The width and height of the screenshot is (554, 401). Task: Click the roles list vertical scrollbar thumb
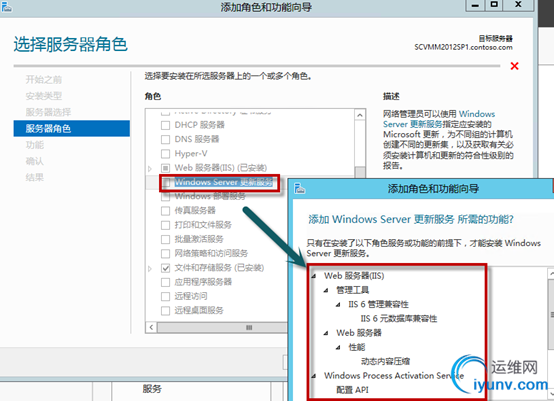360,172
